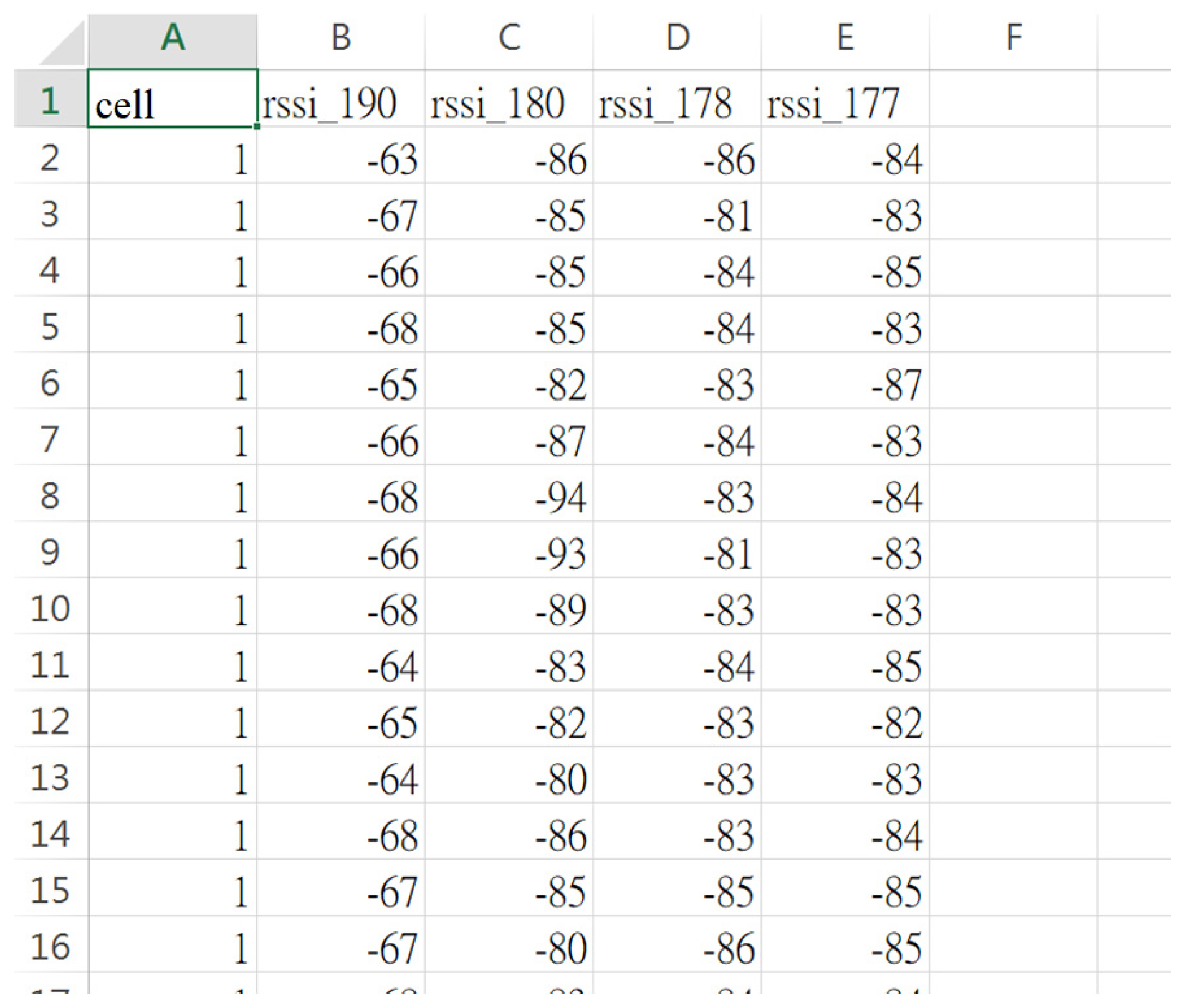Select cell with value -94 in row 8
The width and height of the screenshot is (1183, 1008).
pyautogui.click(x=509, y=494)
